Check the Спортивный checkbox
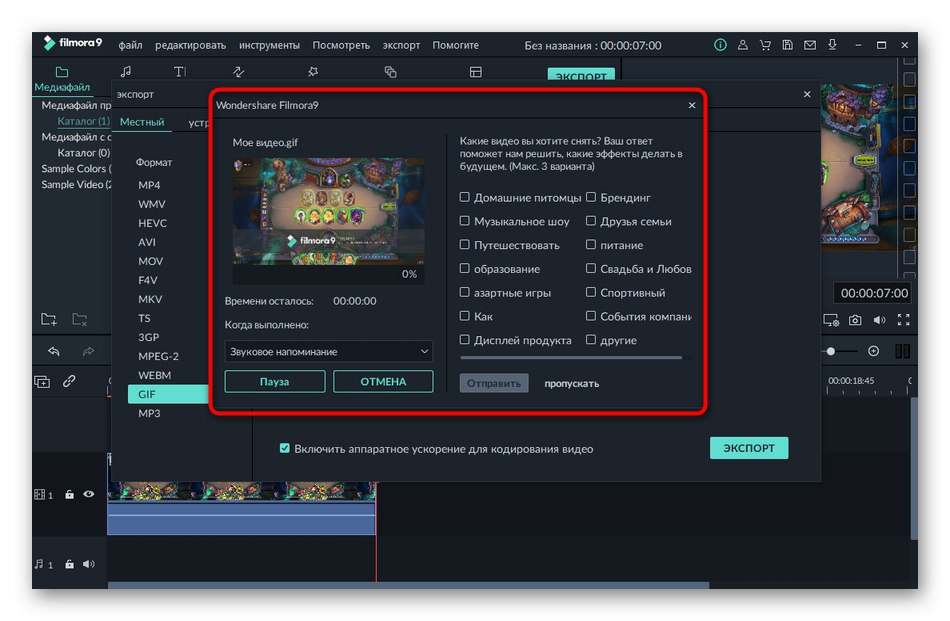This screenshot has width=950, height=621. pyautogui.click(x=591, y=292)
